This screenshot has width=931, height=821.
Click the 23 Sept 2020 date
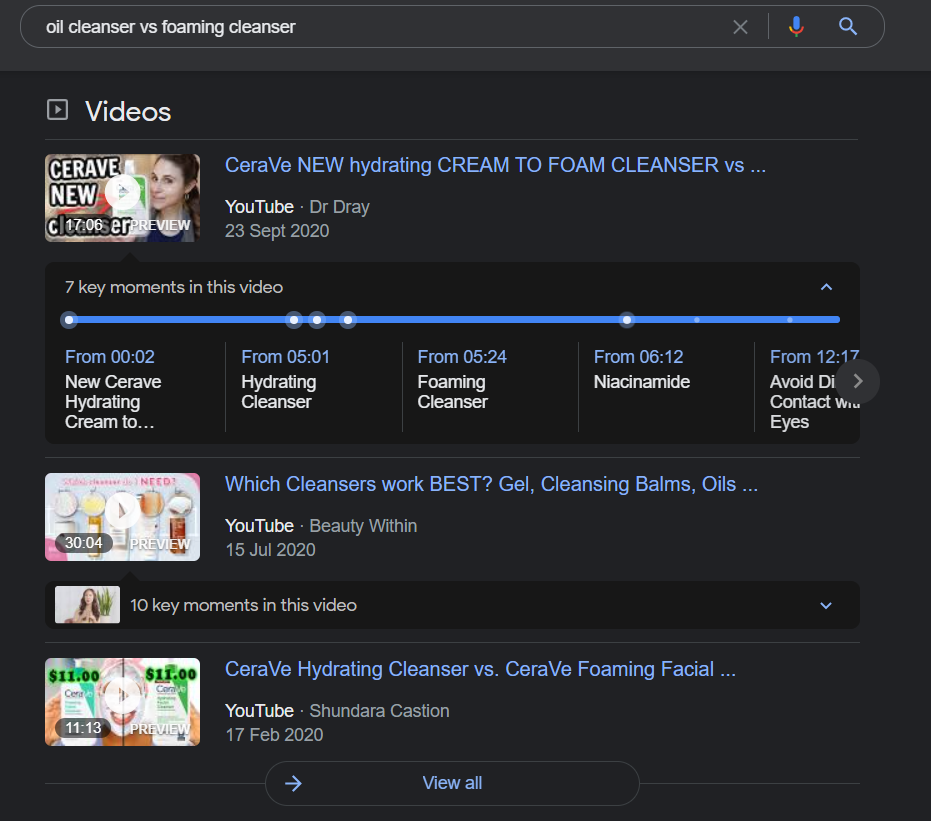coord(277,230)
